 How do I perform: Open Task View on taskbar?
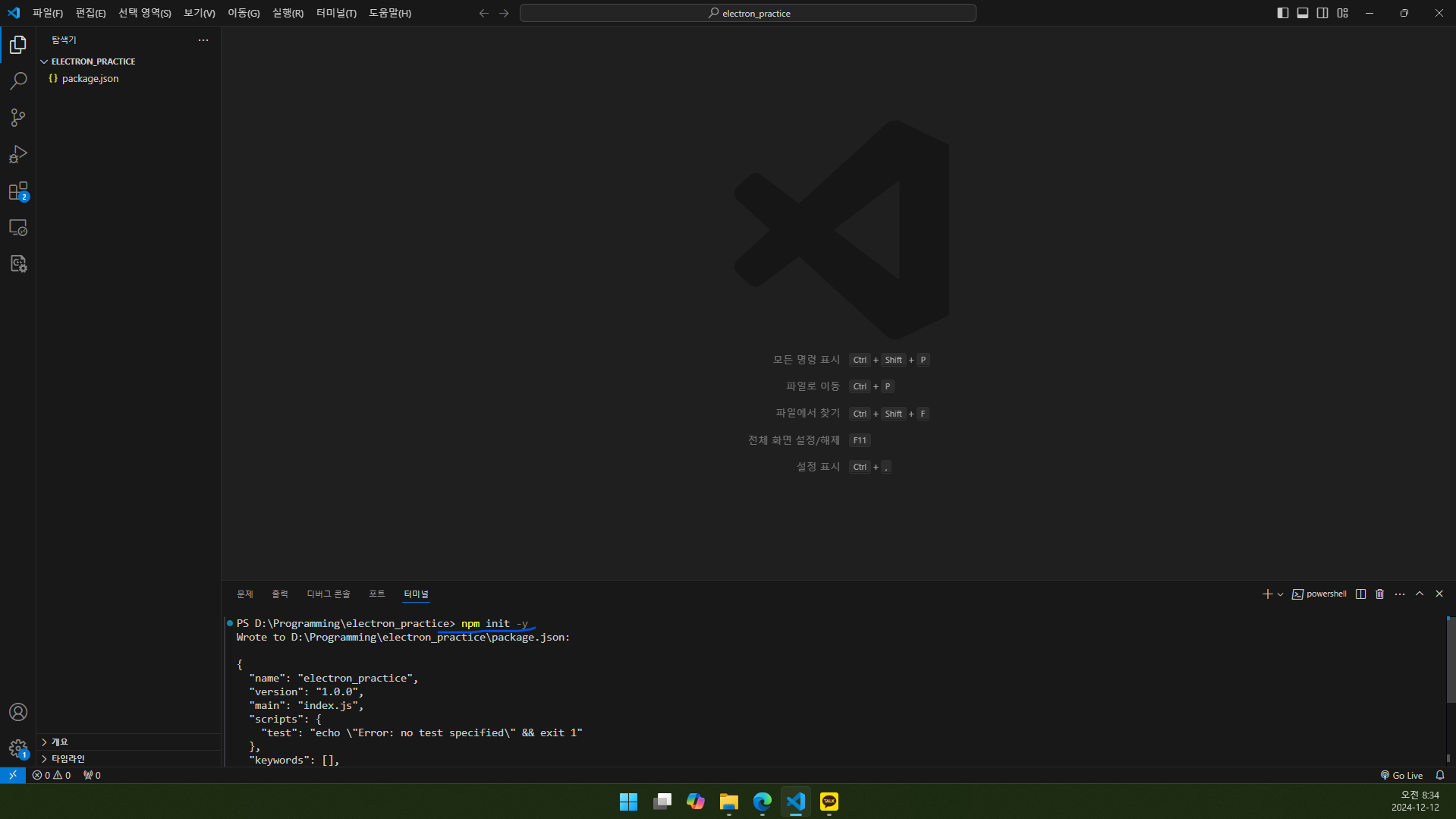pyautogui.click(x=662, y=802)
